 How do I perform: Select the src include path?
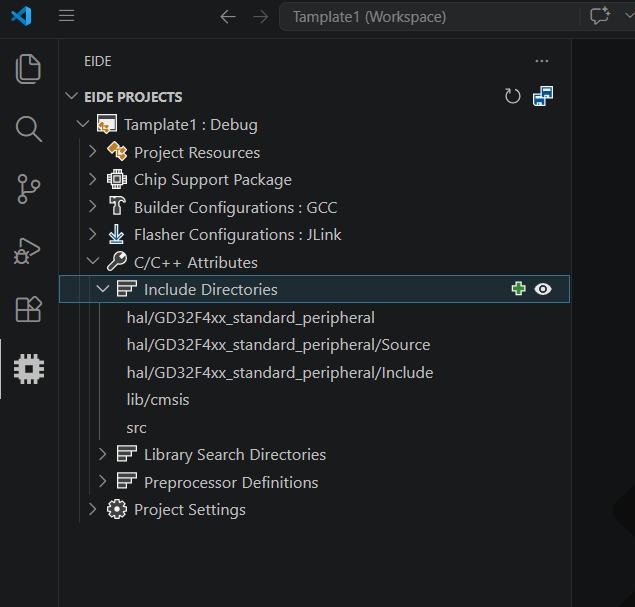point(136,428)
